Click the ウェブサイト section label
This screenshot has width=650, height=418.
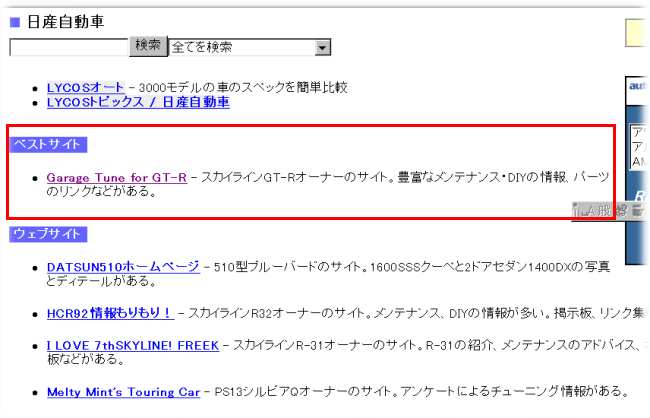click(48, 234)
